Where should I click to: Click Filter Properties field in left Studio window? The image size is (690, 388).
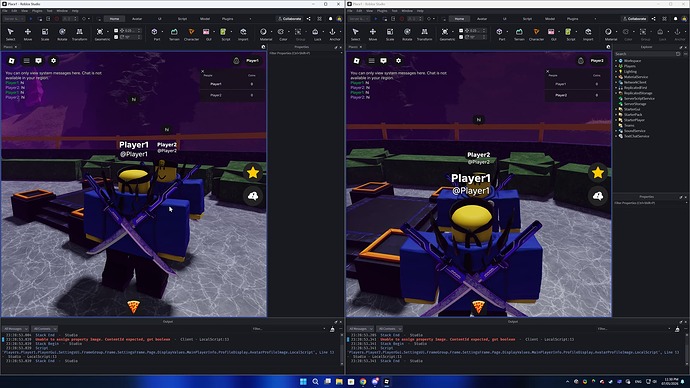coord(305,53)
